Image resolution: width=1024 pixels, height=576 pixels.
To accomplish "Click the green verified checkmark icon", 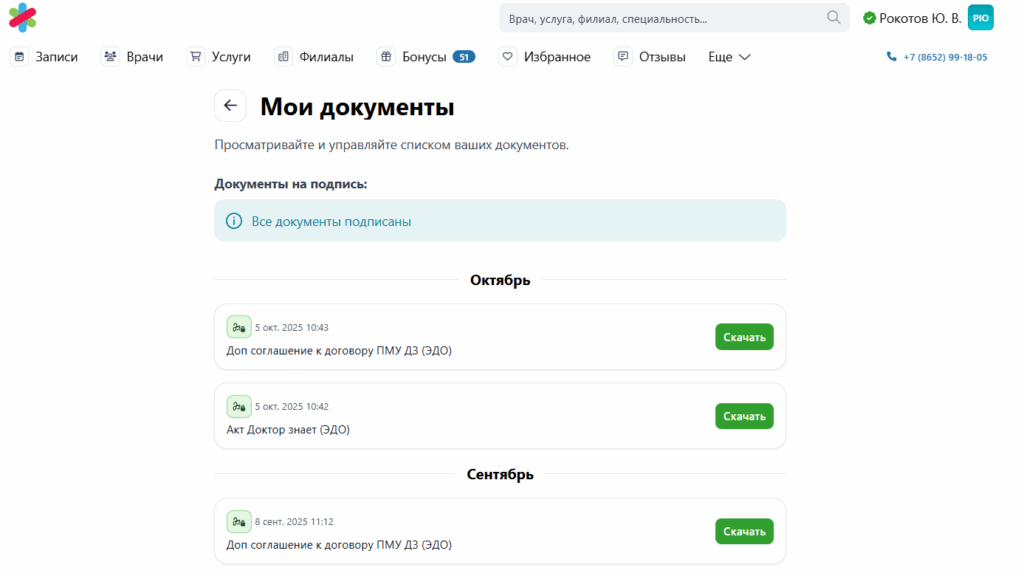I will point(869,18).
